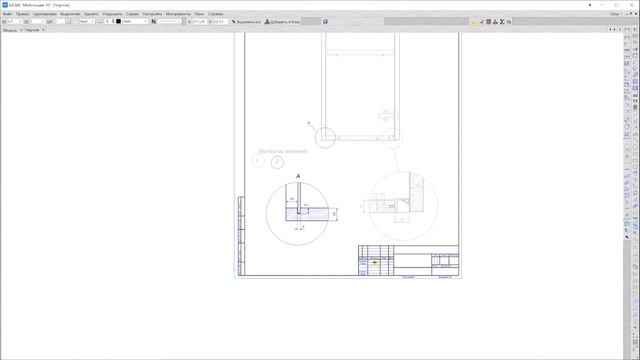Switch to the Модель tab
This screenshot has height=360, width=640.
coord(10,30)
